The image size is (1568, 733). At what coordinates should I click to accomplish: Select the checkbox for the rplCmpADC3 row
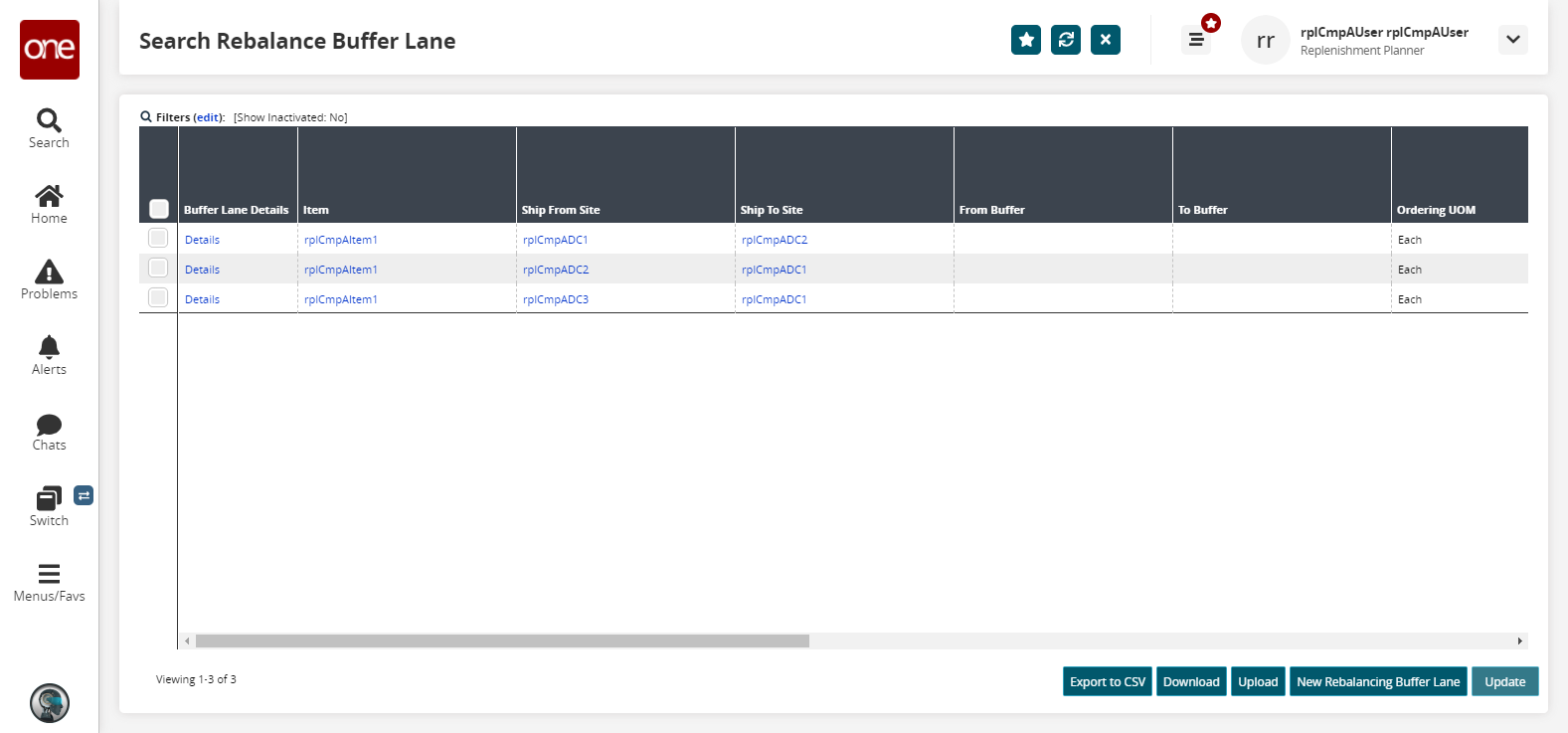(158, 297)
